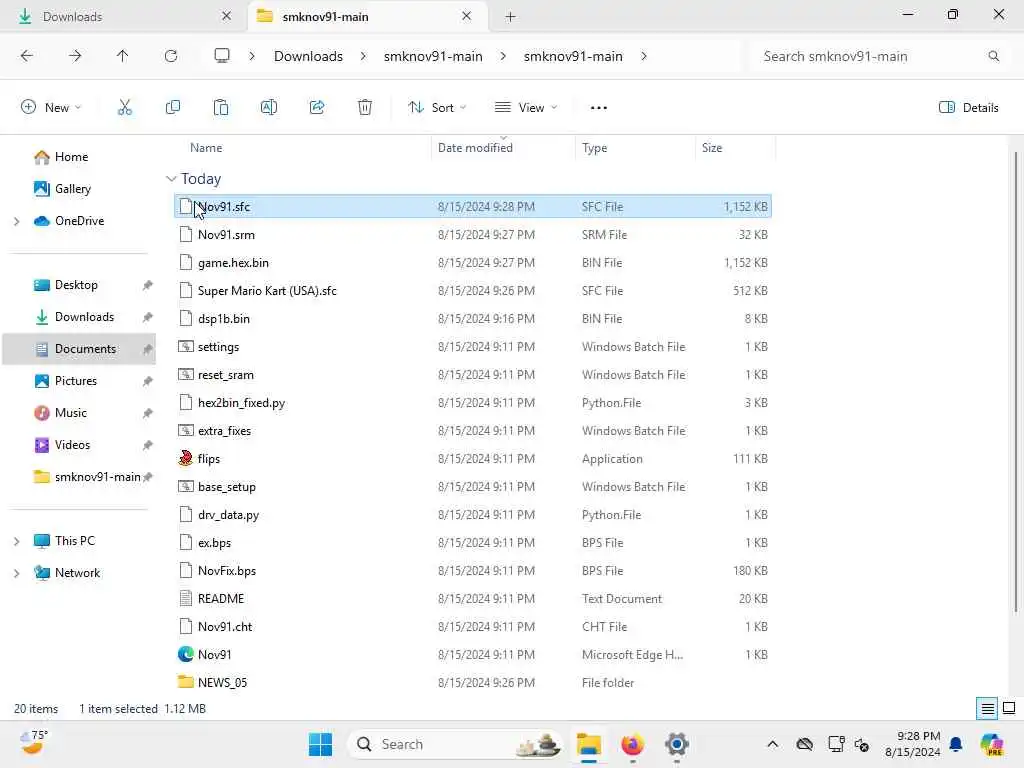Close the smknov91-main tab
Screen dimensions: 1024x768
pyautogui.click(x=466, y=16)
